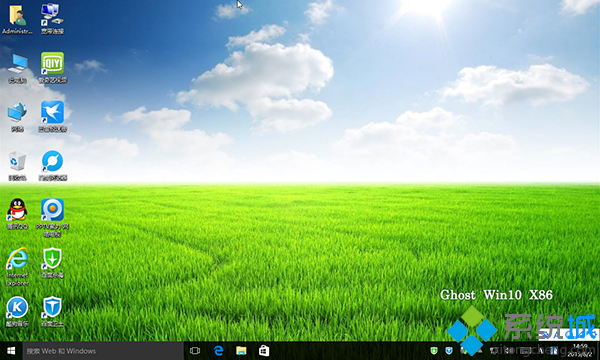Viewport: 600px width, 360px height.
Task: Launch the Xunlei hummingbird download shortcut
Action: pos(52,116)
